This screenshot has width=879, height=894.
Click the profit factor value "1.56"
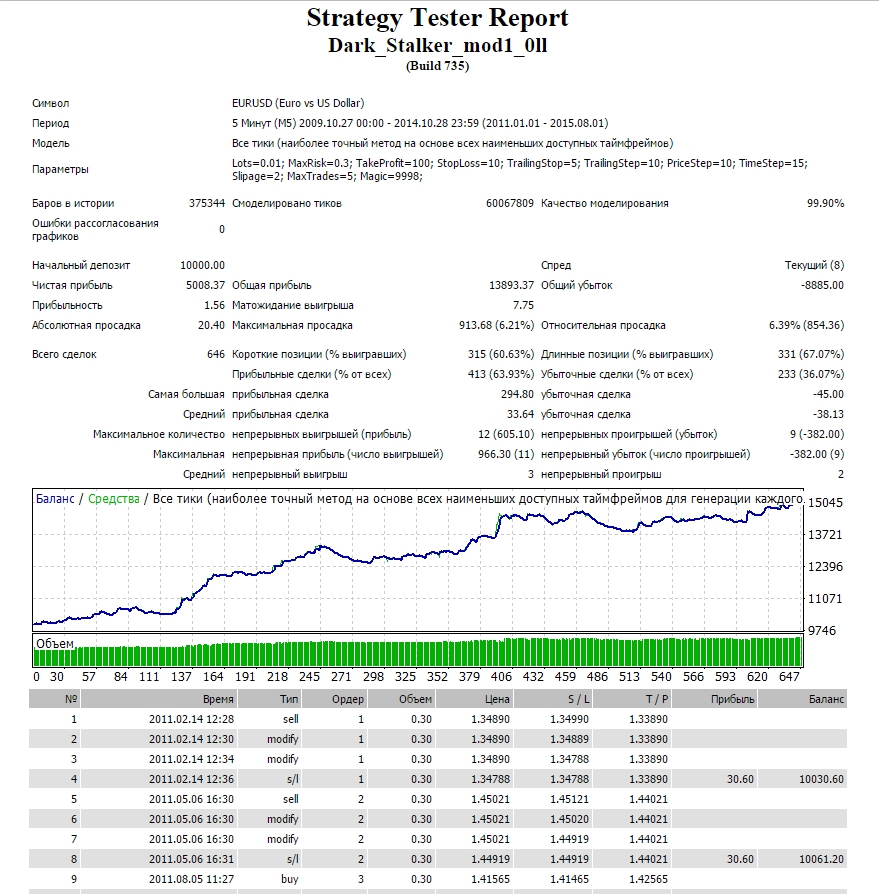point(214,305)
